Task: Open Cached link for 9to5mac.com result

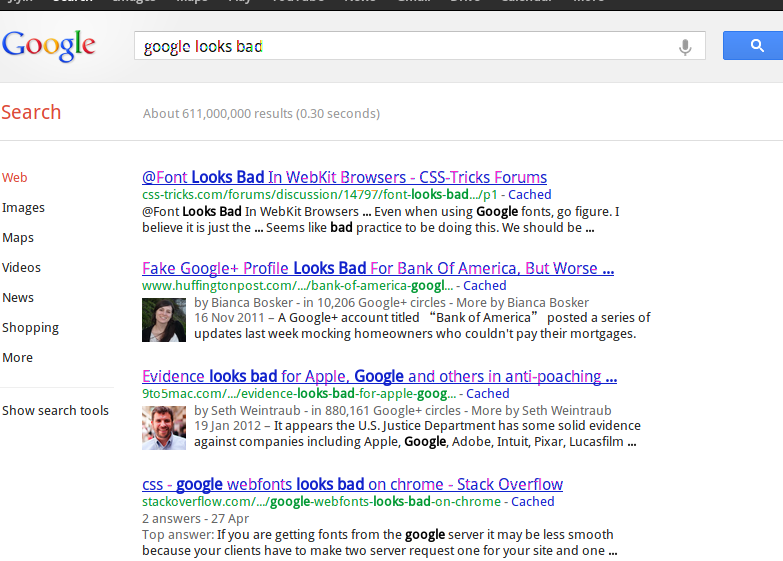Action: [487, 393]
